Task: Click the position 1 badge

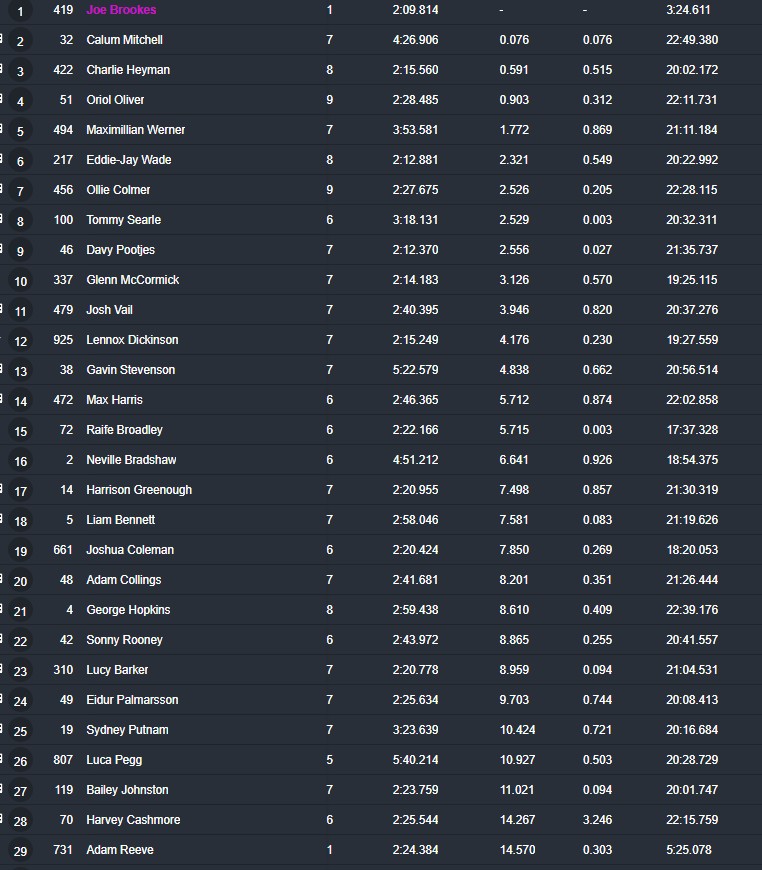Action: [20, 11]
